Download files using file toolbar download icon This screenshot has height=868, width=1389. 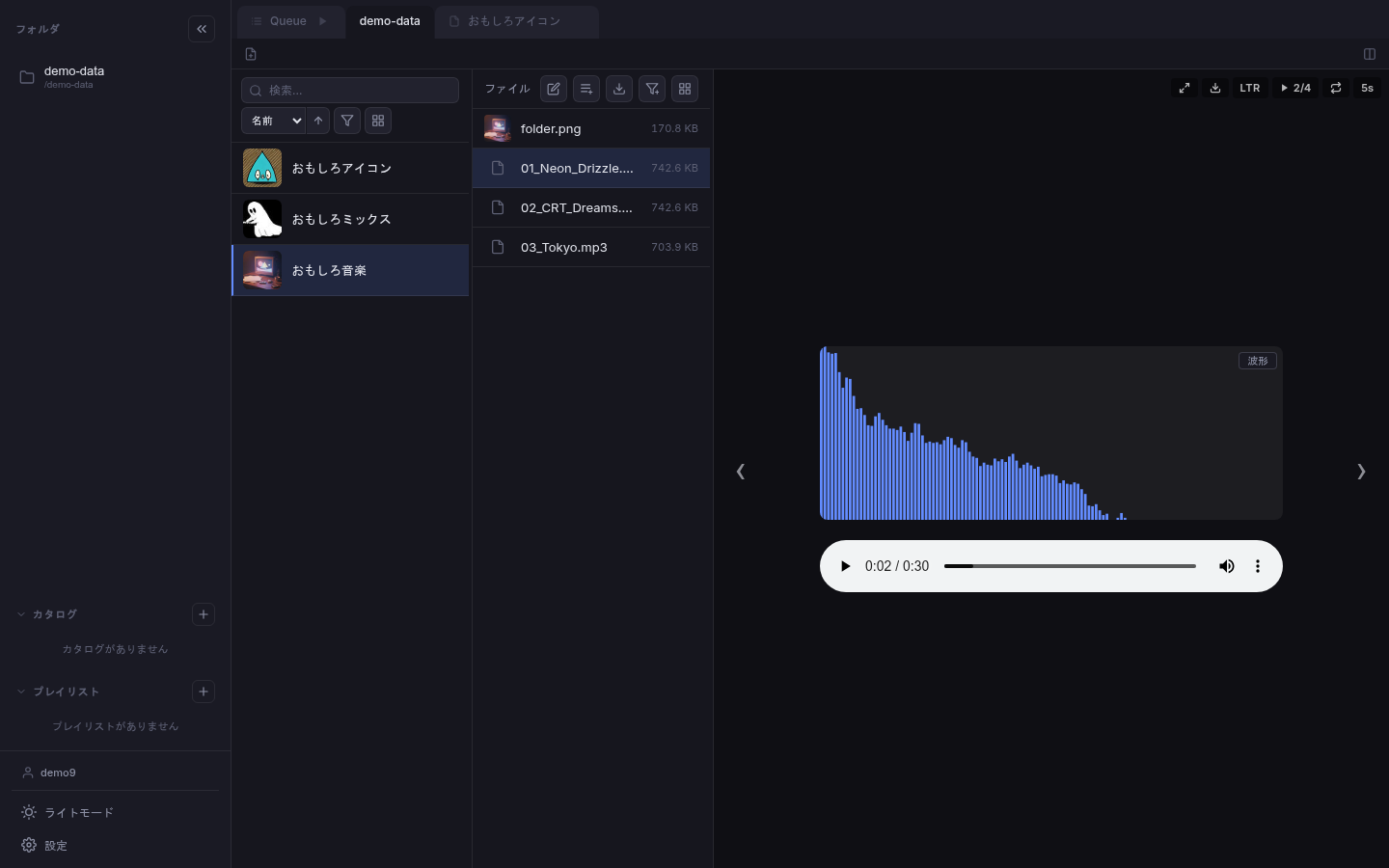coord(619,89)
